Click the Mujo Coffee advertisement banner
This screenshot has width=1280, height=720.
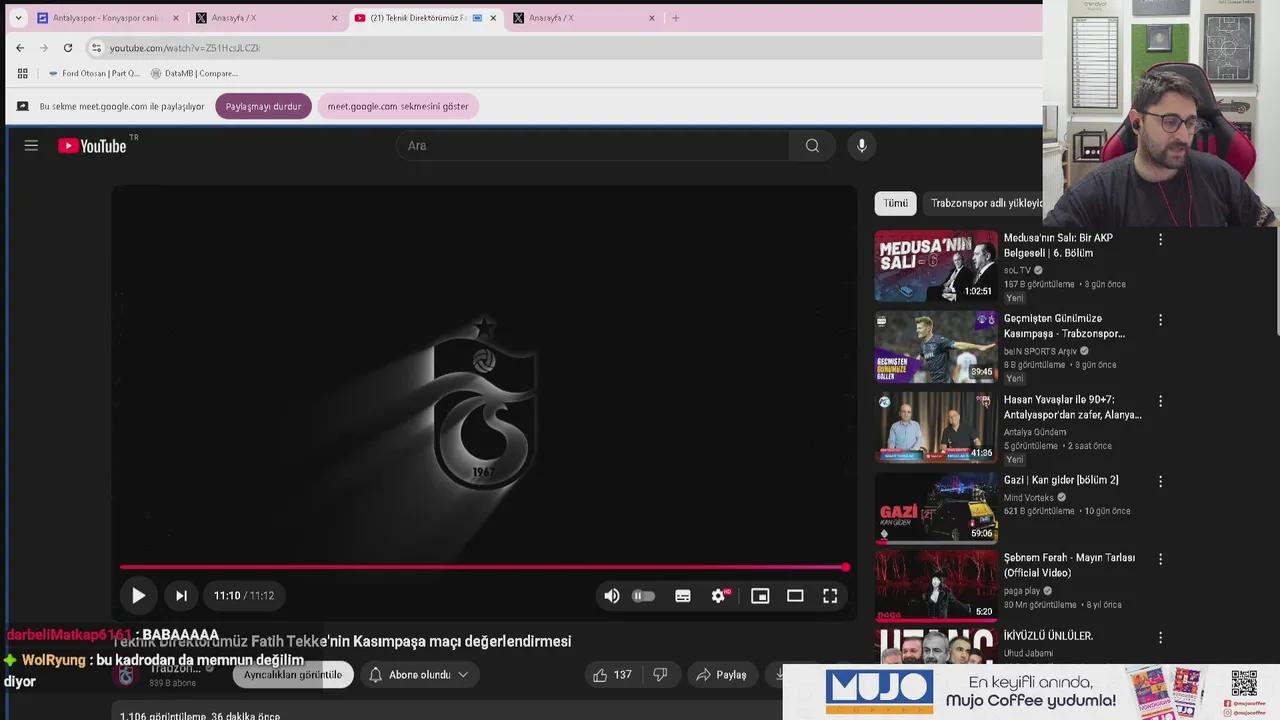[x=1031, y=692]
